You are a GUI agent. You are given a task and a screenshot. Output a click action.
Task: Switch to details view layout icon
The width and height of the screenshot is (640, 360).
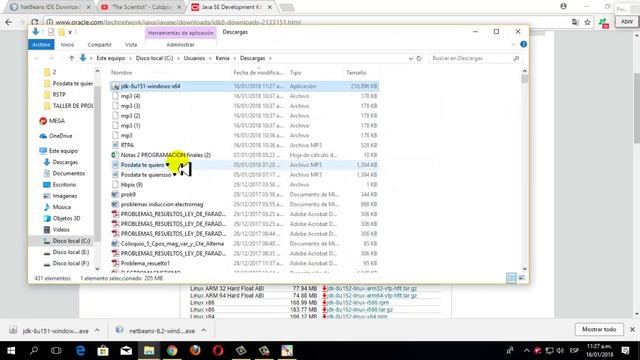pos(511,278)
